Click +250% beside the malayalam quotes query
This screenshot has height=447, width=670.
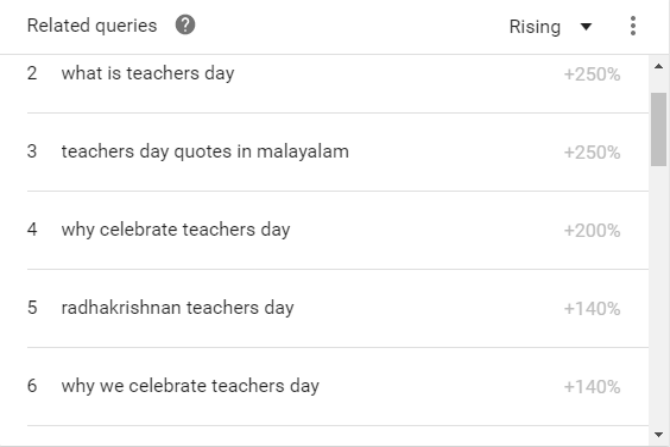pyautogui.click(x=592, y=152)
